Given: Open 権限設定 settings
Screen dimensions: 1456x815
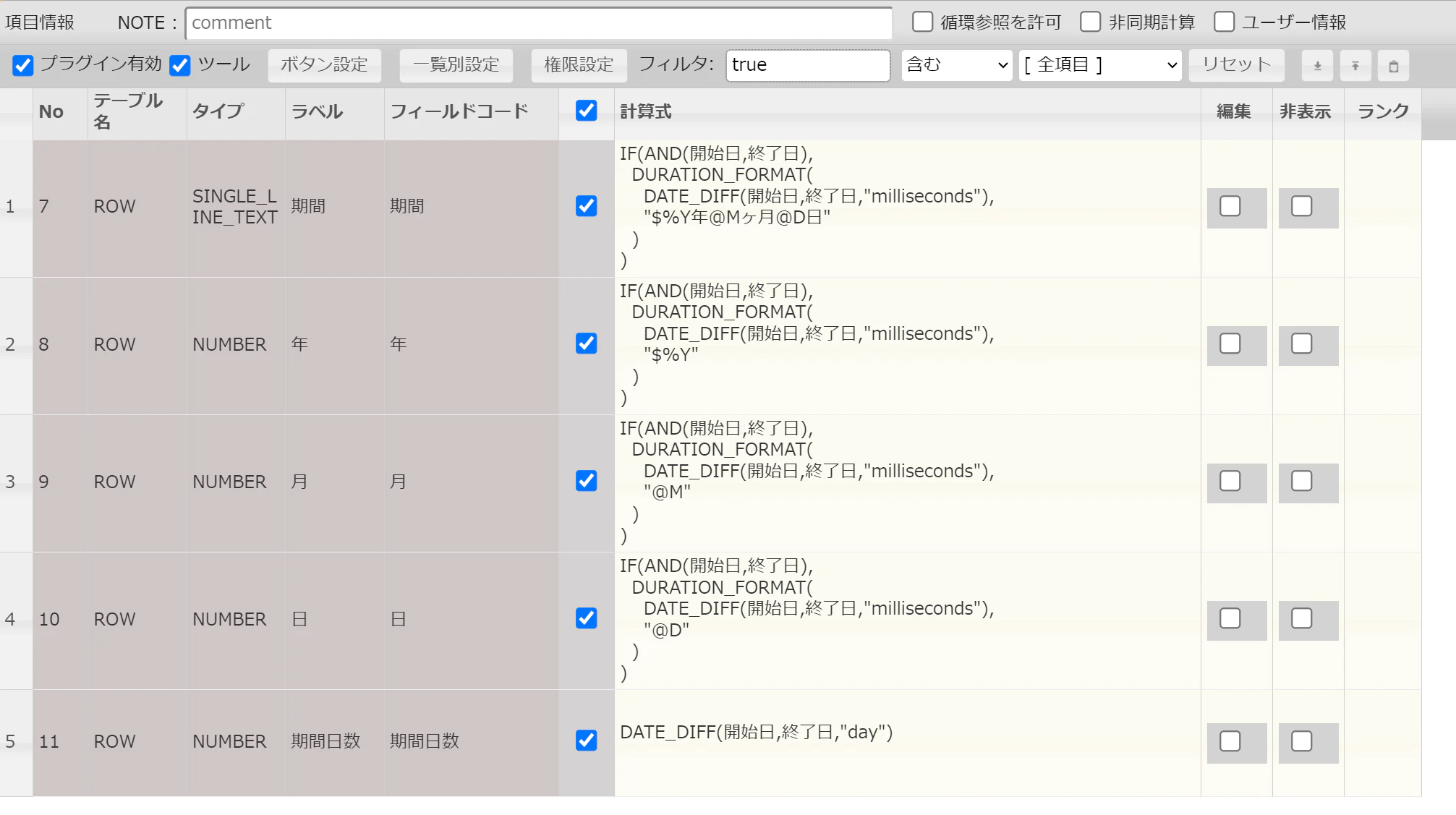Looking at the screenshot, I should (x=579, y=65).
